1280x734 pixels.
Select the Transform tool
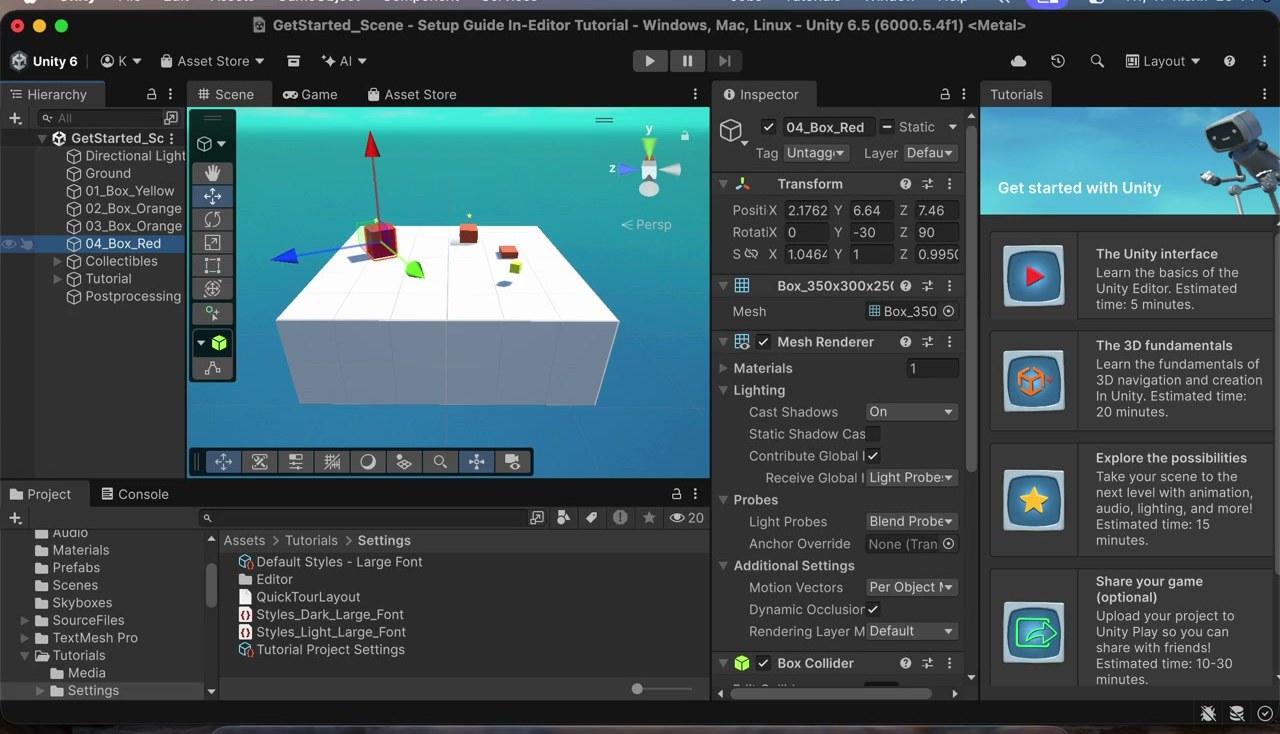[212, 288]
